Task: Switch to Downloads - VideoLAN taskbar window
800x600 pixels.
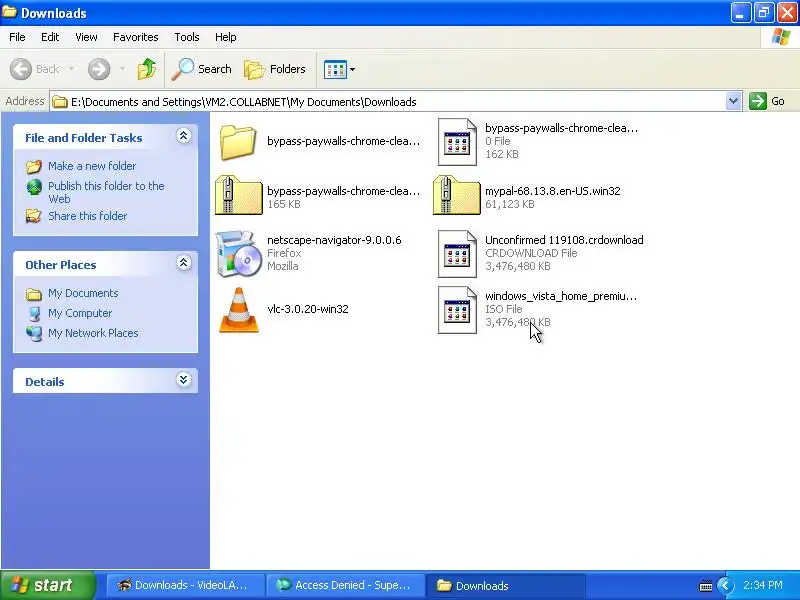Action: point(185,585)
